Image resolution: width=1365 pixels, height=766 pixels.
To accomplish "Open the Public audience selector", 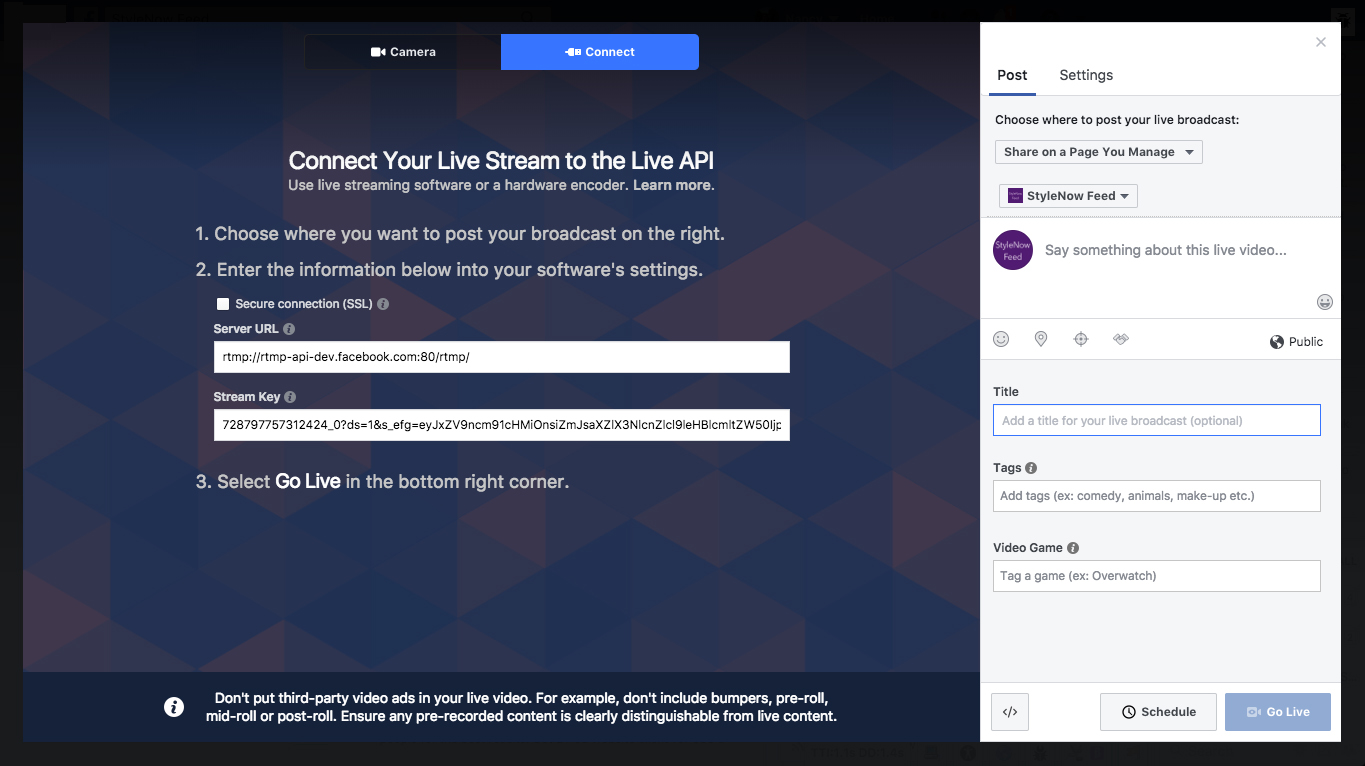I will tap(1296, 342).
